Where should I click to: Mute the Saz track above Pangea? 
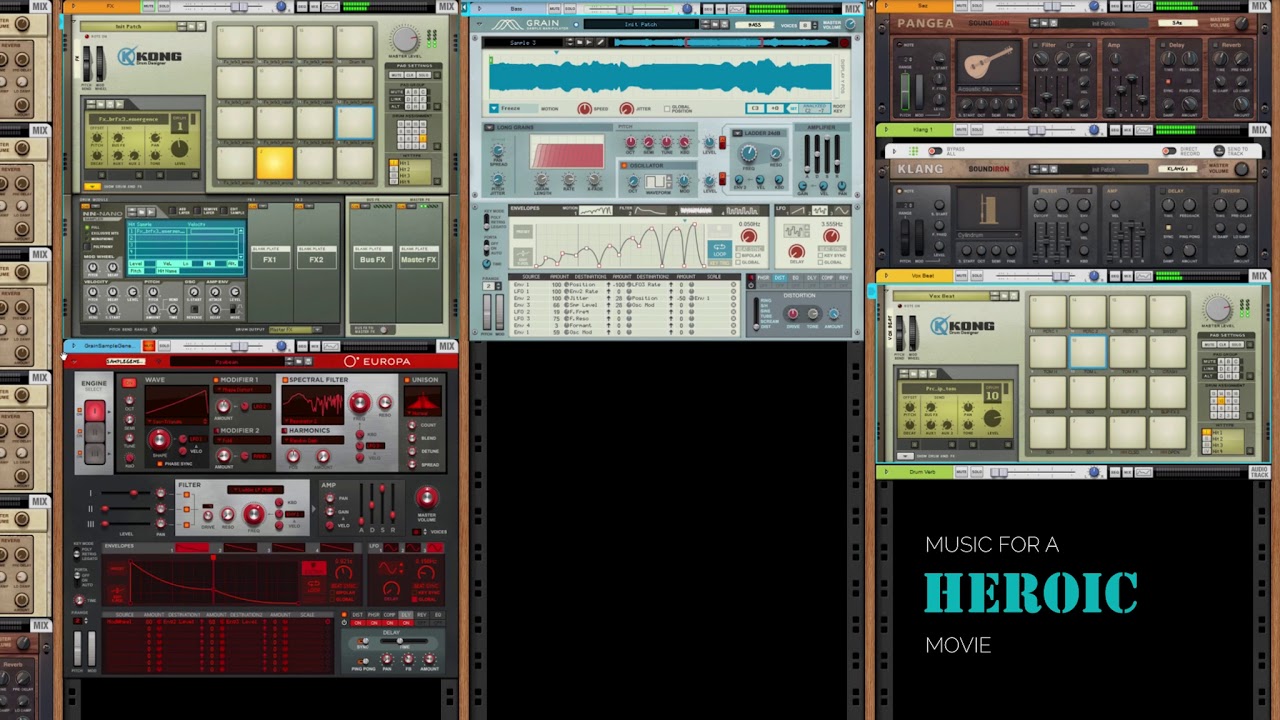pos(961,6)
